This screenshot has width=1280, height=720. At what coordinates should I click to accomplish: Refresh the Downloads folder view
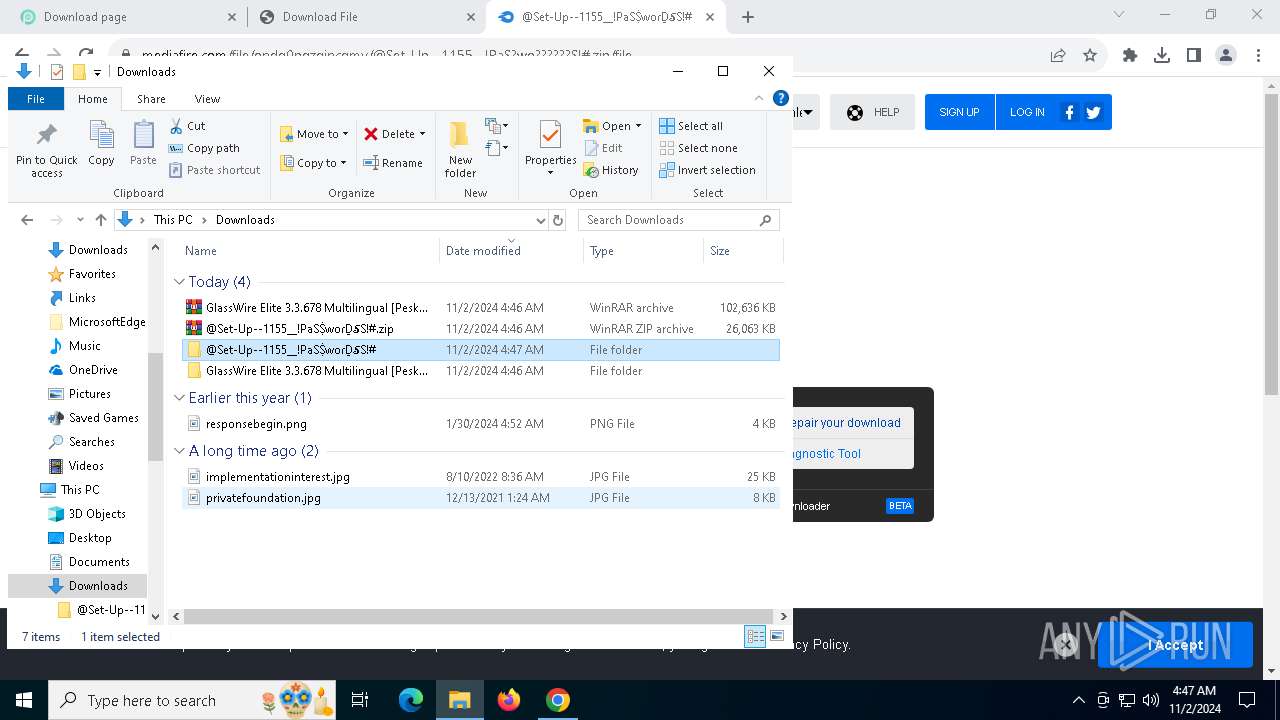(x=558, y=220)
